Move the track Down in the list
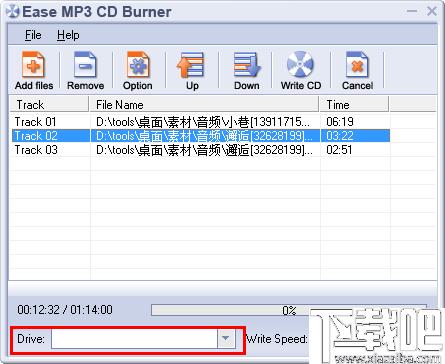The width and height of the screenshot is (445, 364). 247,71
